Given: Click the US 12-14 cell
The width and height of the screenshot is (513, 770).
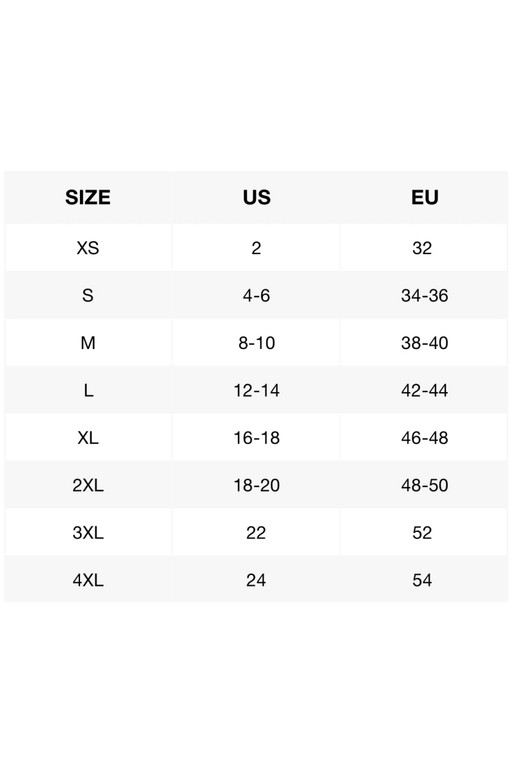Looking at the screenshot, I should tap(256, 390).
